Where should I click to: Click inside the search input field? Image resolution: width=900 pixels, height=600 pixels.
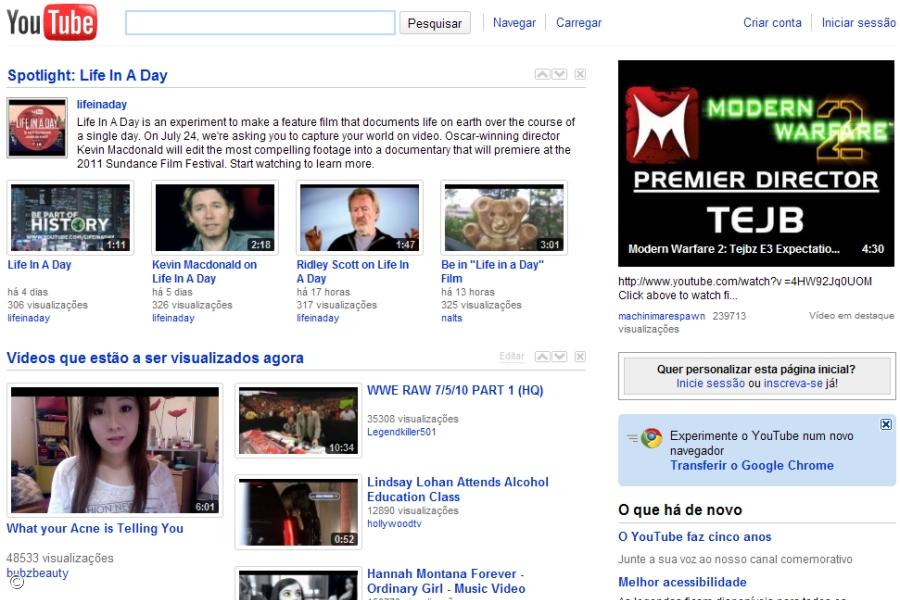258,21
